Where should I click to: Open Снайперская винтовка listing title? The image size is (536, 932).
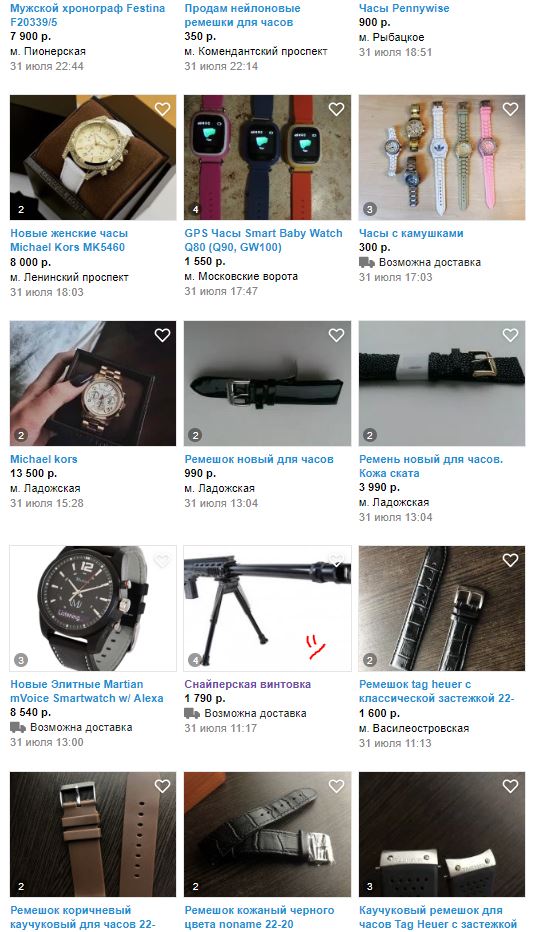pyautogui.click(x=248, y=684)
